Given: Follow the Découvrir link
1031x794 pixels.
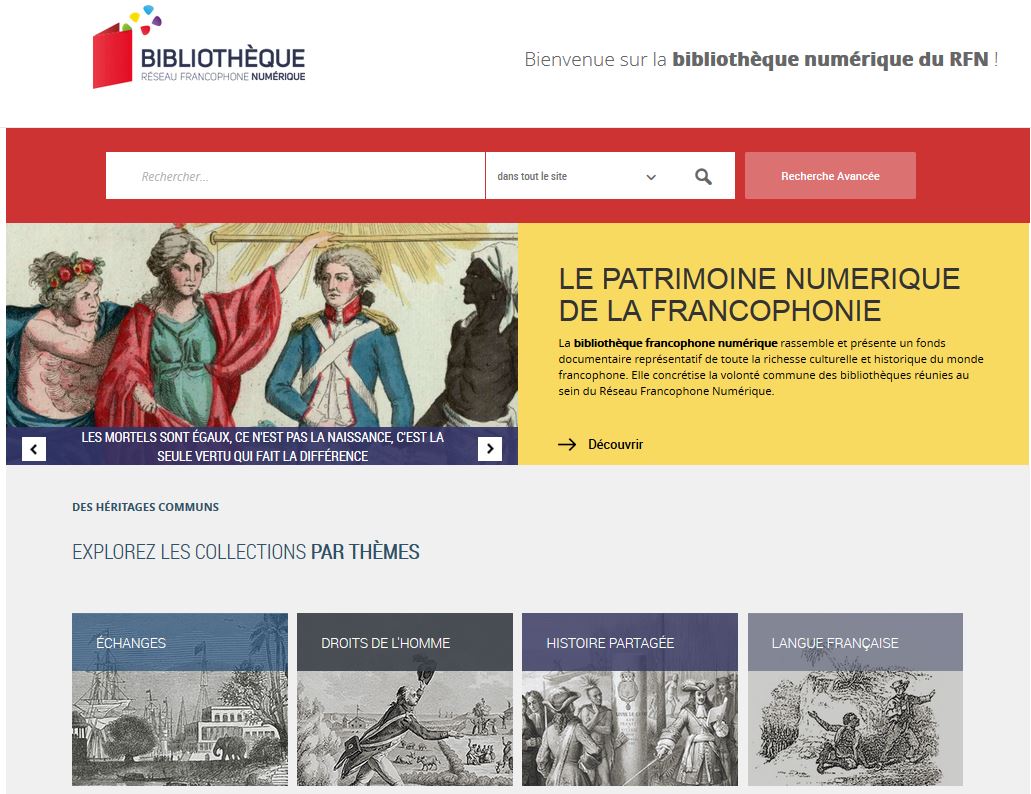Looking at the screenshot, I should (615, 445).
